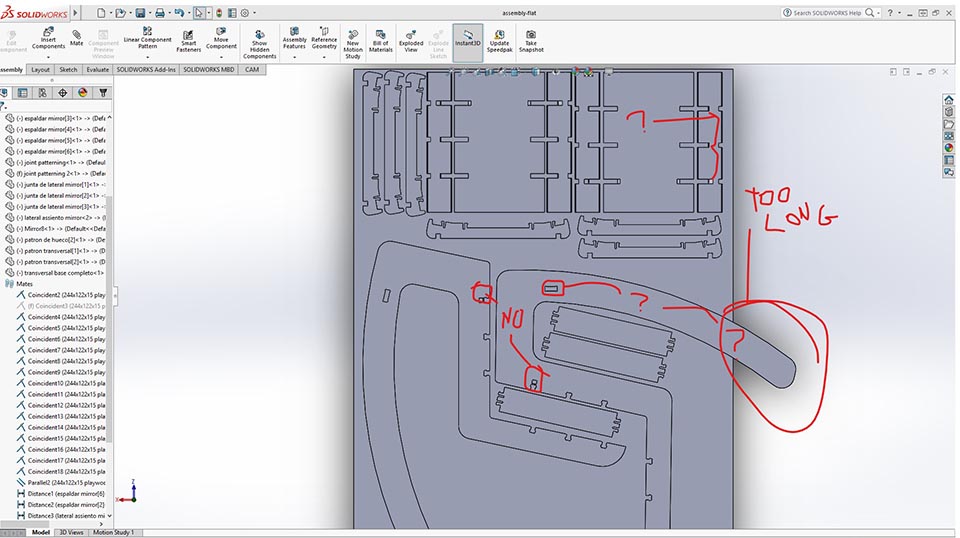Open Linear Component Pattern tool
Image resolution: width=960 pixels, height=538 pixels.
(x=147, y=38)
